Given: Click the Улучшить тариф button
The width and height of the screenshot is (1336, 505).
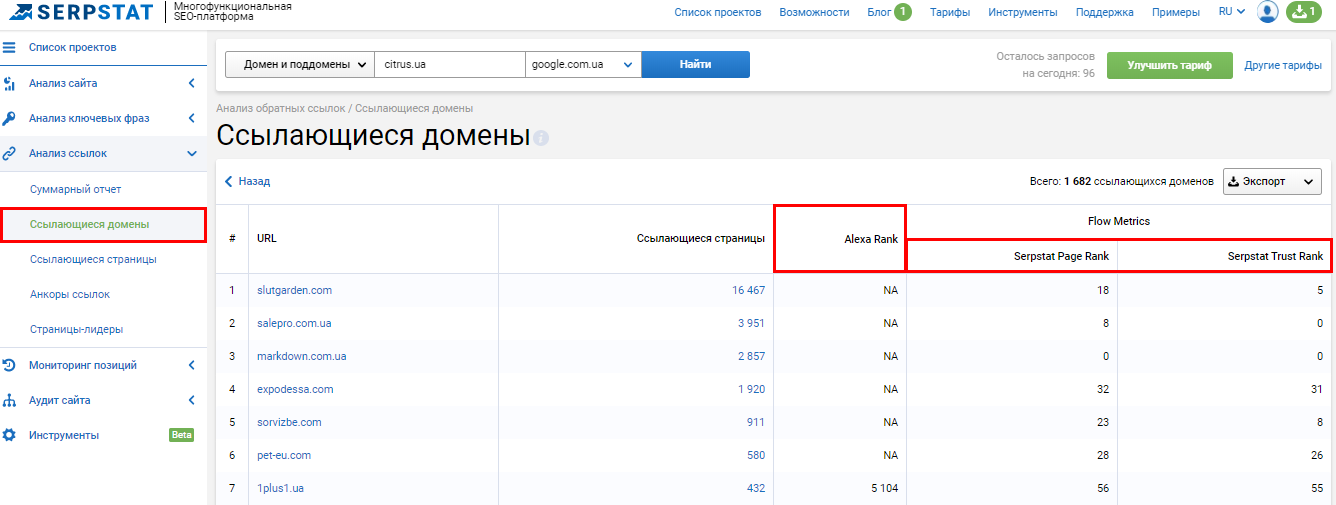Looking at the screenshot, I should [x=1170, y=65].
